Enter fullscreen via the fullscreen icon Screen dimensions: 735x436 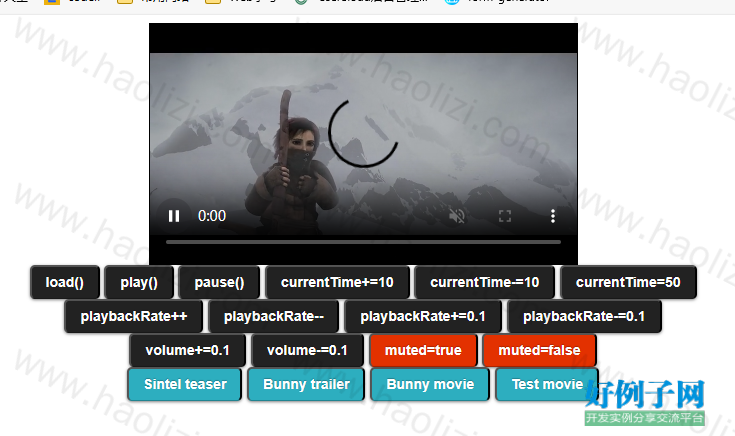(505, 216)
